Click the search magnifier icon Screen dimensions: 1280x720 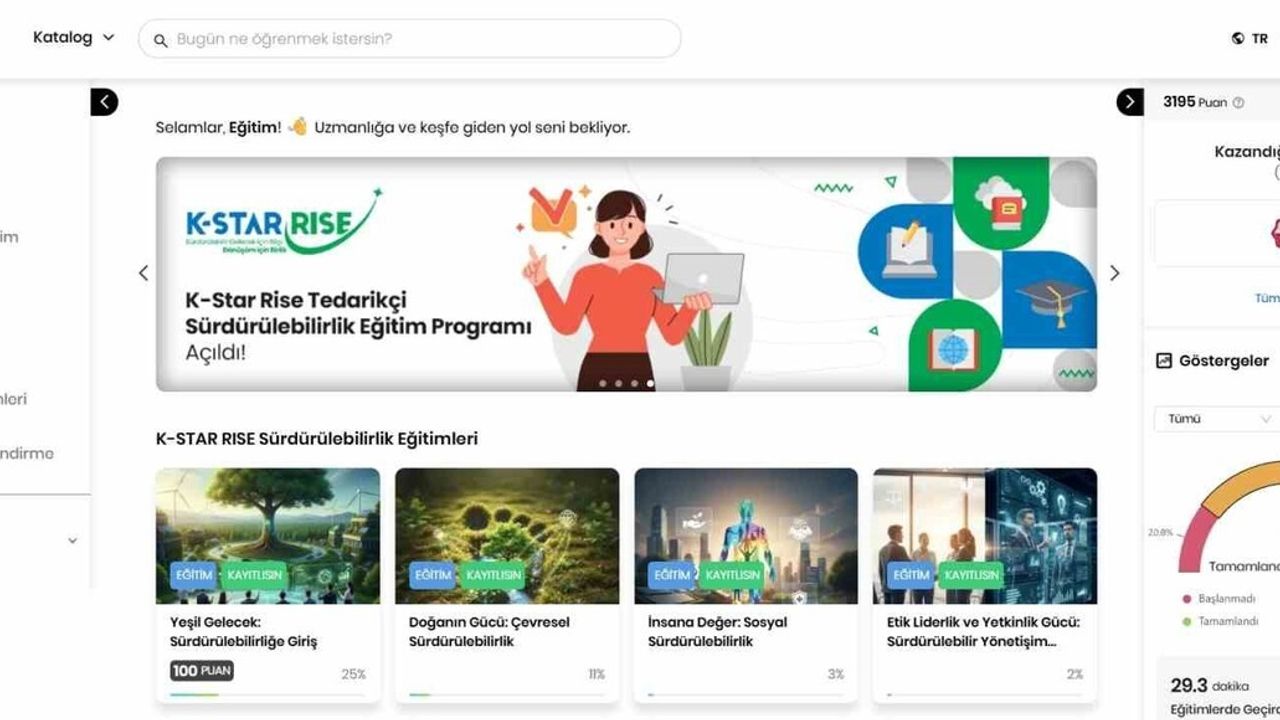160,38
